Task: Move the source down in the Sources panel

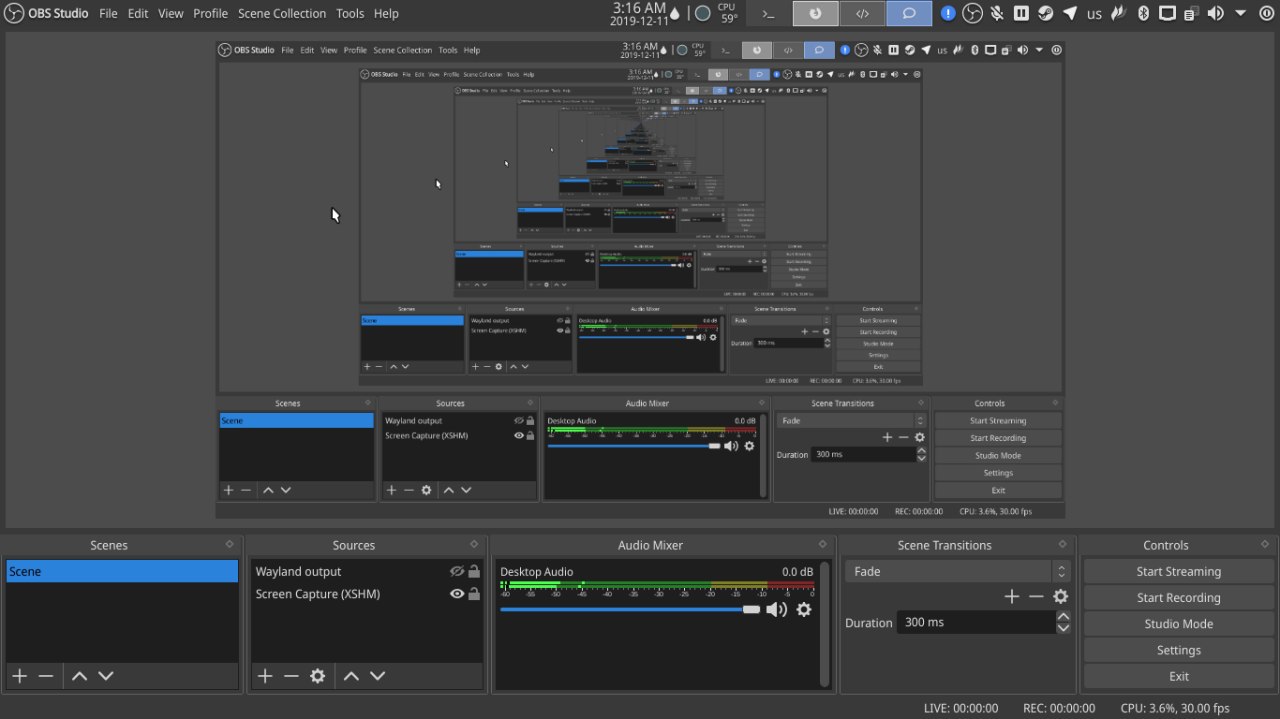Action: [378, 676]
